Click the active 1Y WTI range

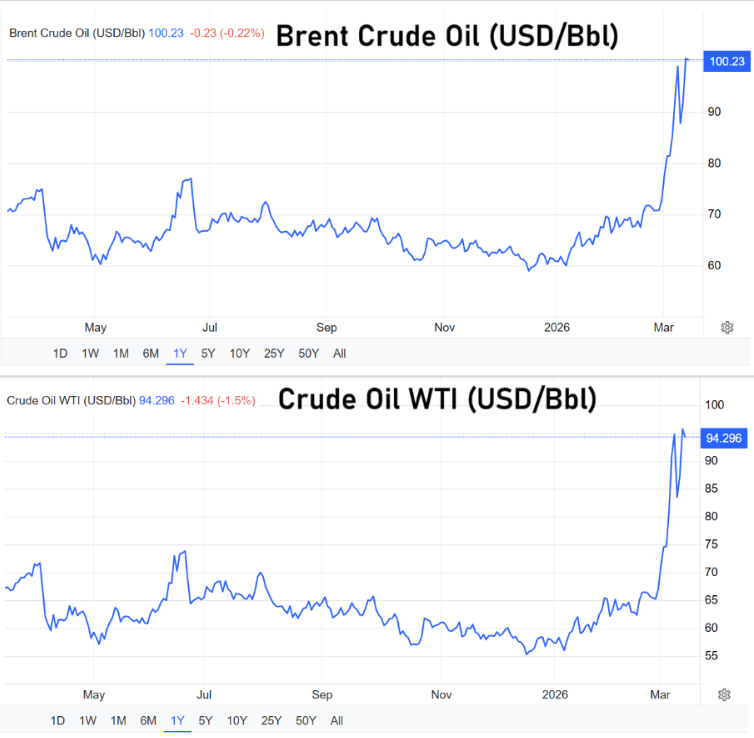click(x=177, y=720)
